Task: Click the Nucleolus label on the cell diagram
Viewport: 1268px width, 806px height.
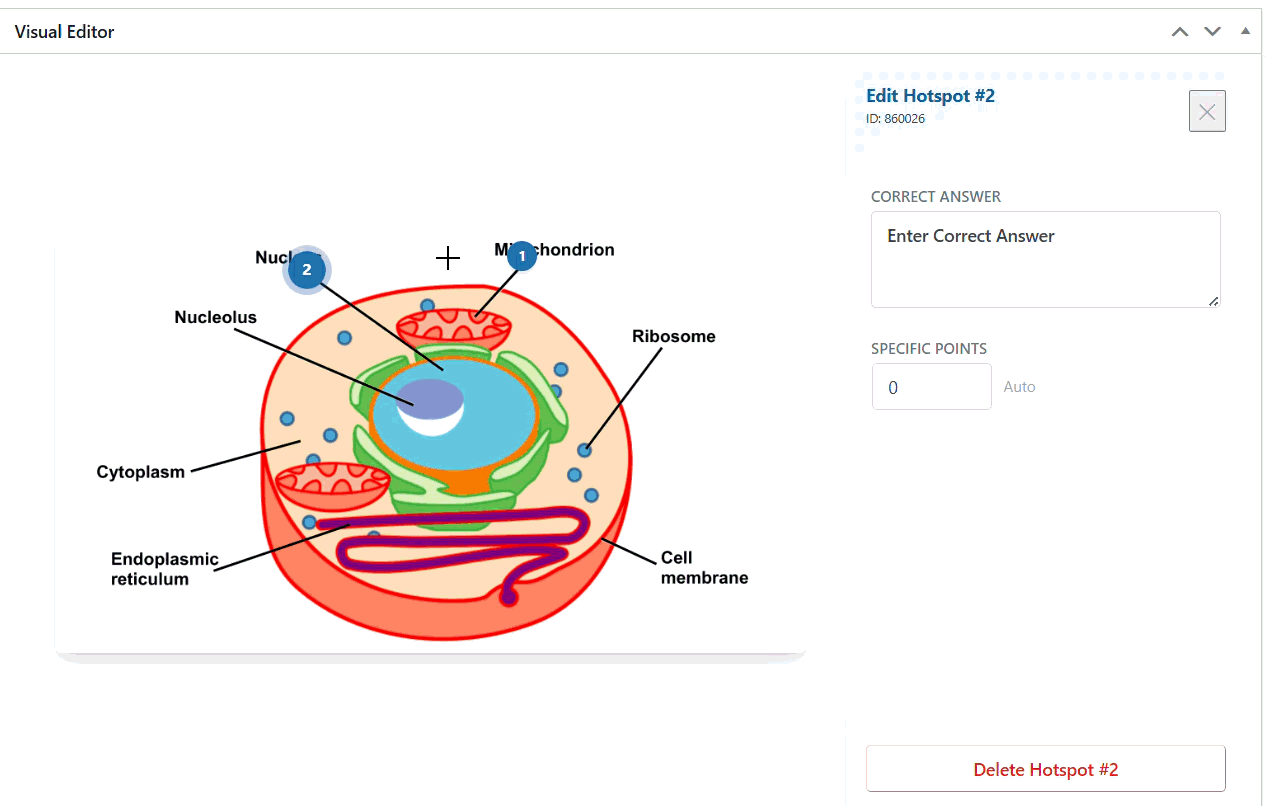Action: click(215, 317)
